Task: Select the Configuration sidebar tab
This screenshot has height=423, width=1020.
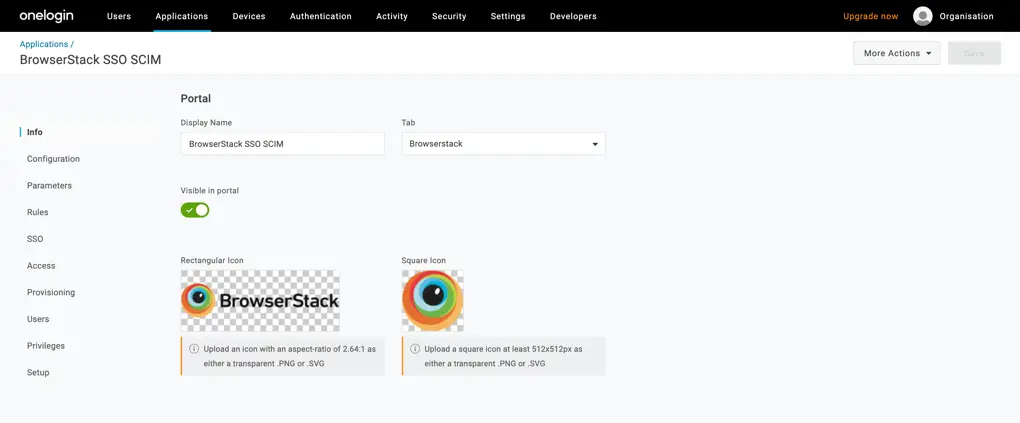Action: click(53, 159)
